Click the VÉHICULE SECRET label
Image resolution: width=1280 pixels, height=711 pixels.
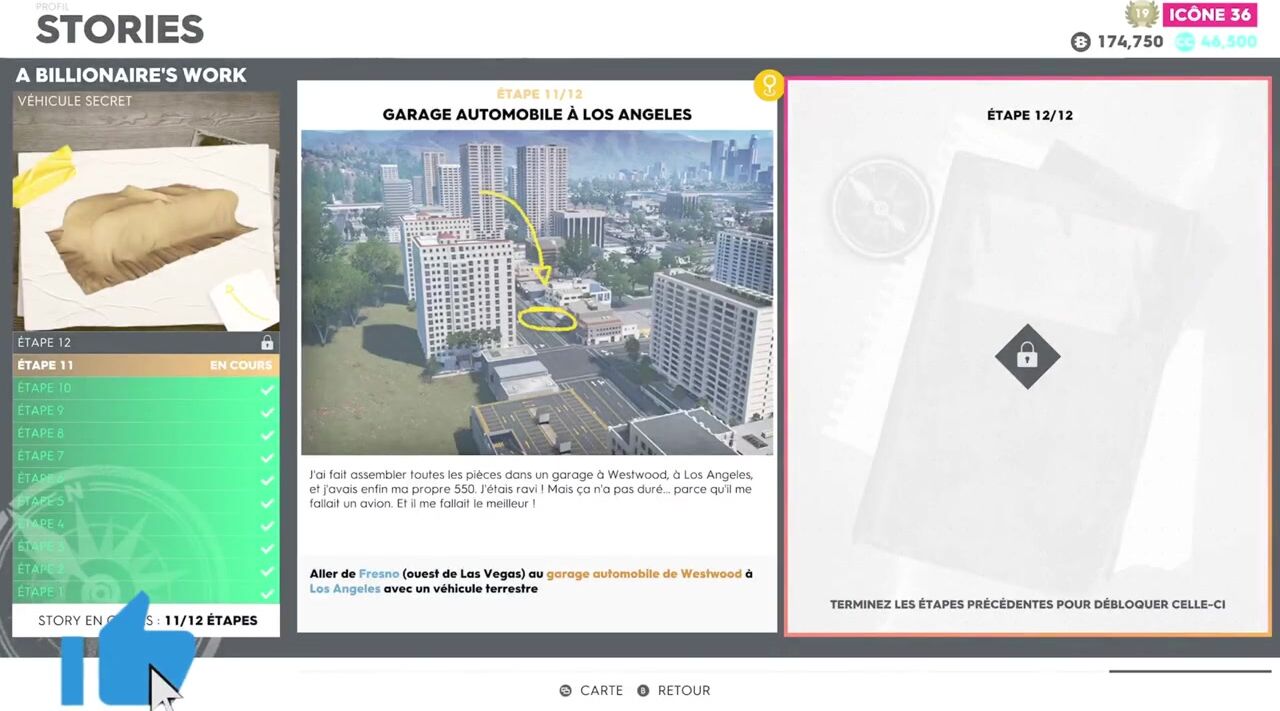click(x=75, y=101)
